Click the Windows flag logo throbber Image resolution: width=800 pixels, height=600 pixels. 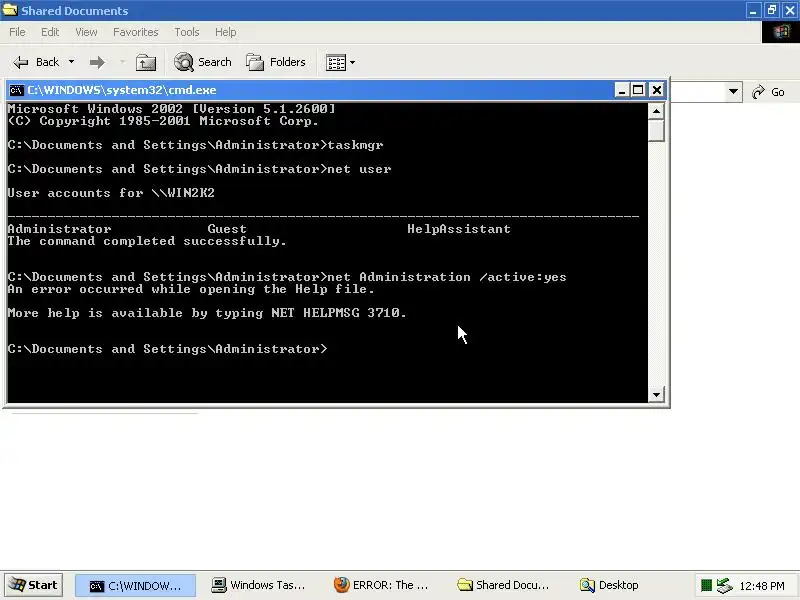pos(781,32)
